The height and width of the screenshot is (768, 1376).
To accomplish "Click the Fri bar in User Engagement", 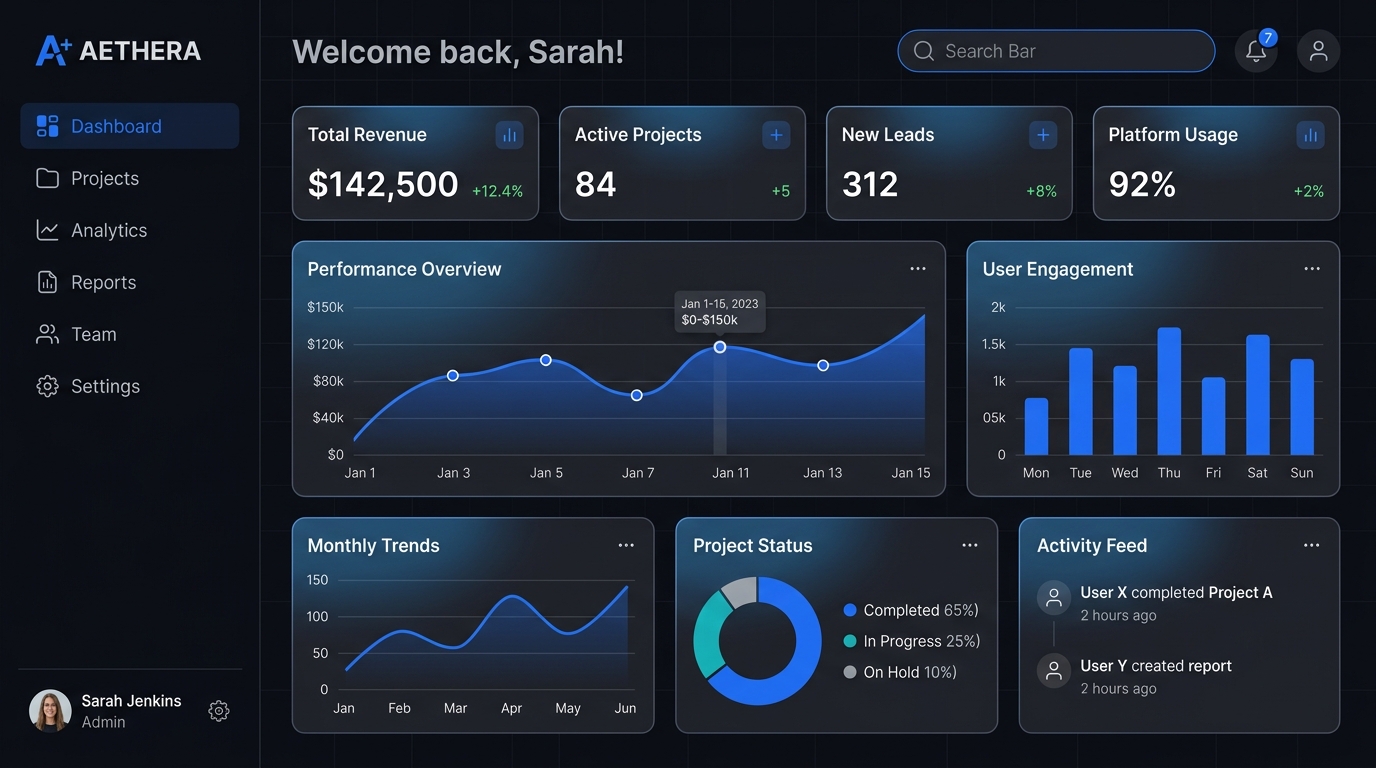I will click(x=1213, y=417).
